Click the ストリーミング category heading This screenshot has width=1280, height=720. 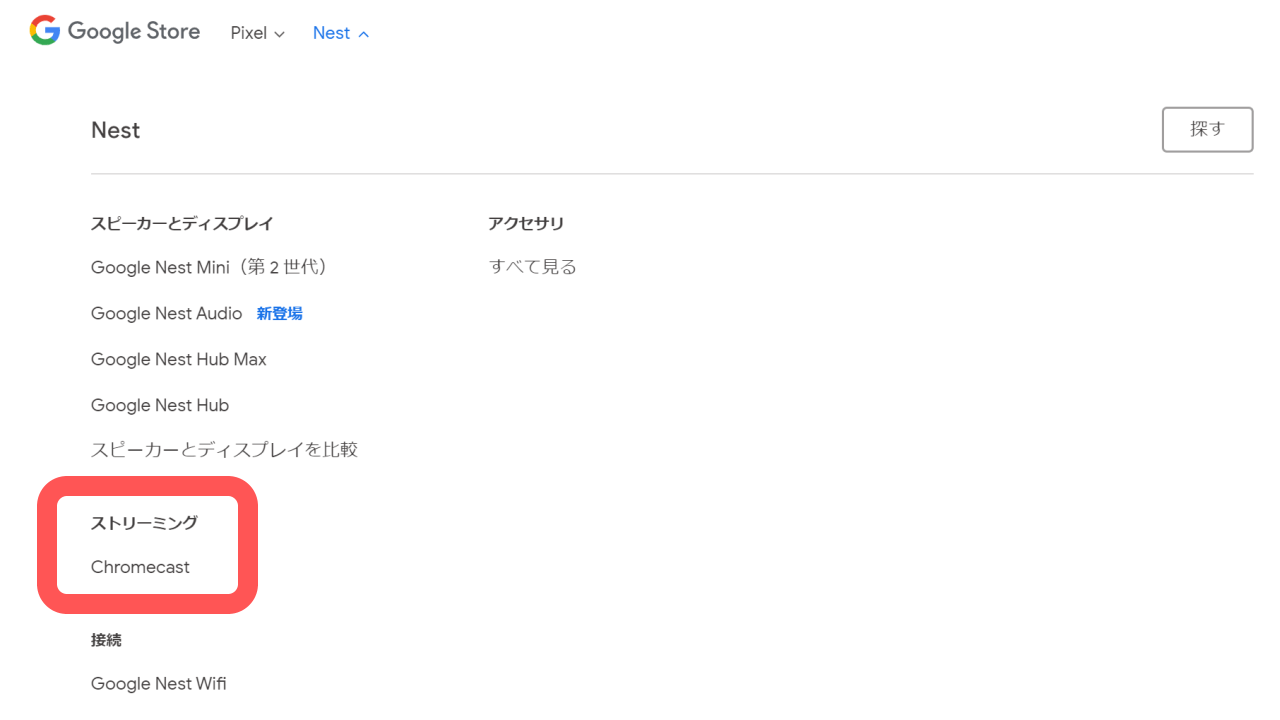pyautogui.click(x=144, y=523)
